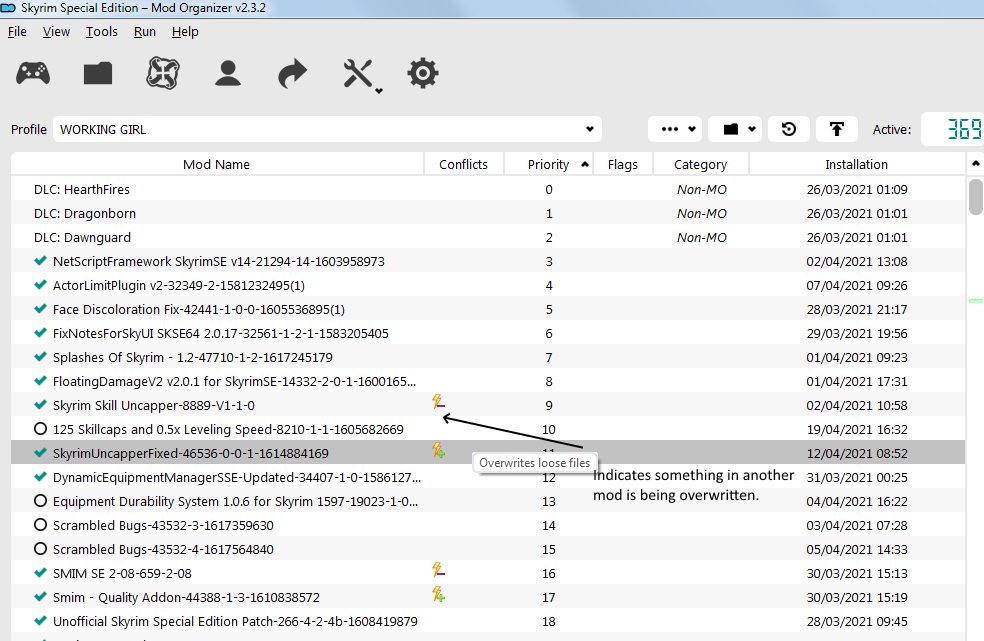Viewport: 984px width, 641px height.
Task: Click Non-MO category of DLC: Dragonborn
Action: point(702,213)
